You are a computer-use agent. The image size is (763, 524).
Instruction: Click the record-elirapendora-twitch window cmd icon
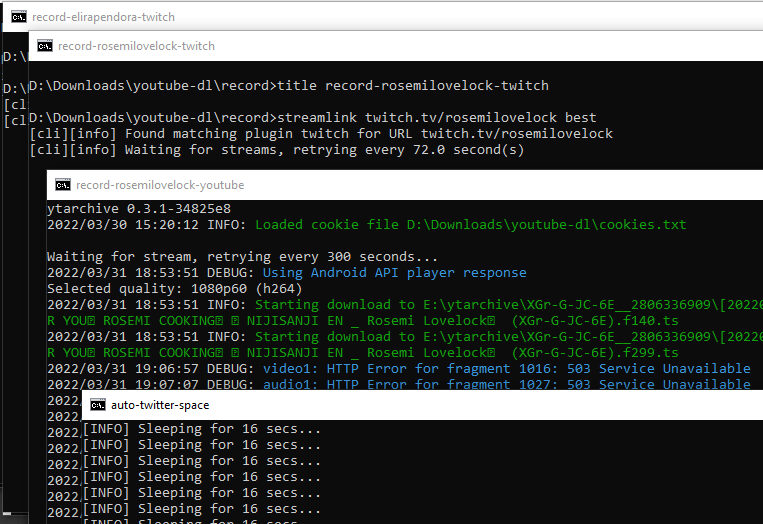click(x=19, y=17)
